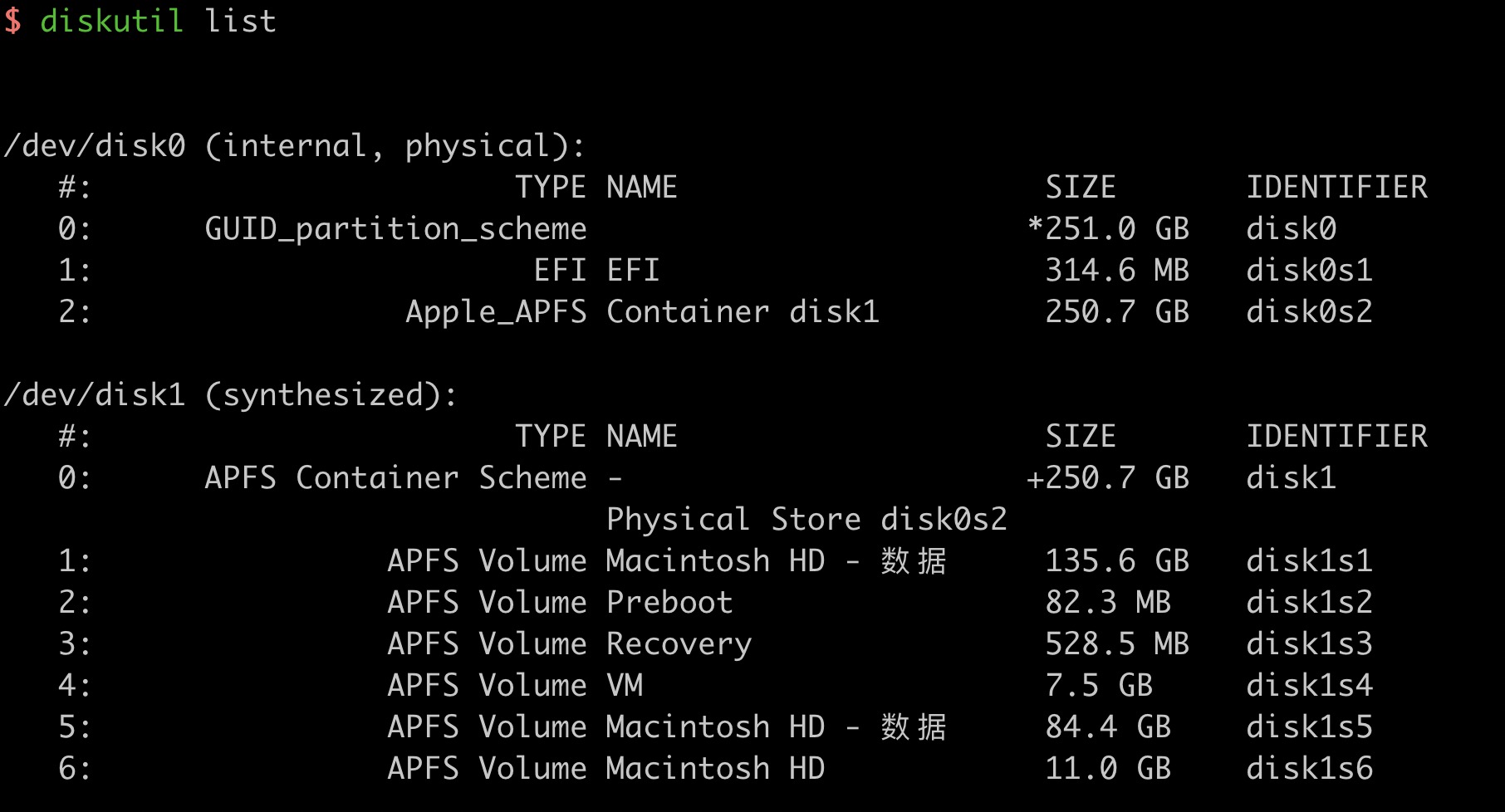Click the 528.5 MB Recovery size
The width and height of the screenshot is (1505, 812).
(1116, 644)
